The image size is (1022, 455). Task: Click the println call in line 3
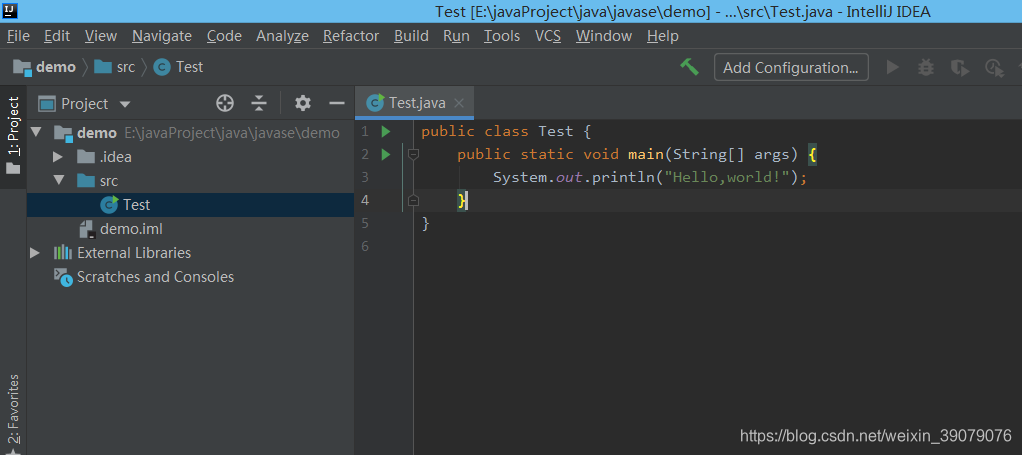pyautogui.click(x=623, y=177)
